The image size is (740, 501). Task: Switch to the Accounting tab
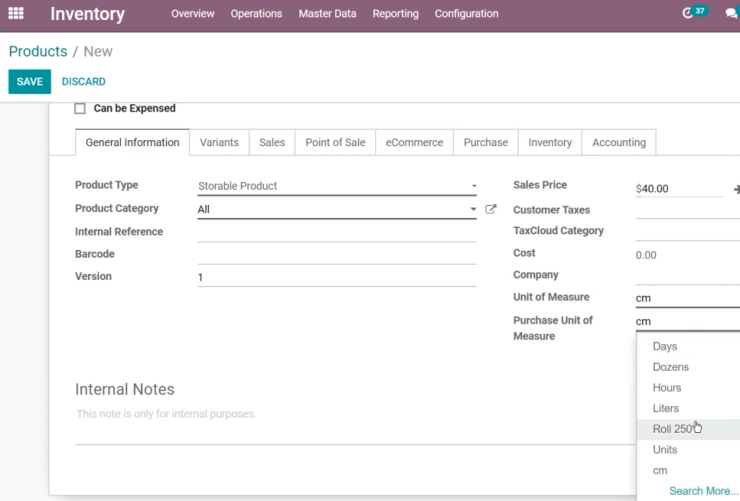pos(619,142)
